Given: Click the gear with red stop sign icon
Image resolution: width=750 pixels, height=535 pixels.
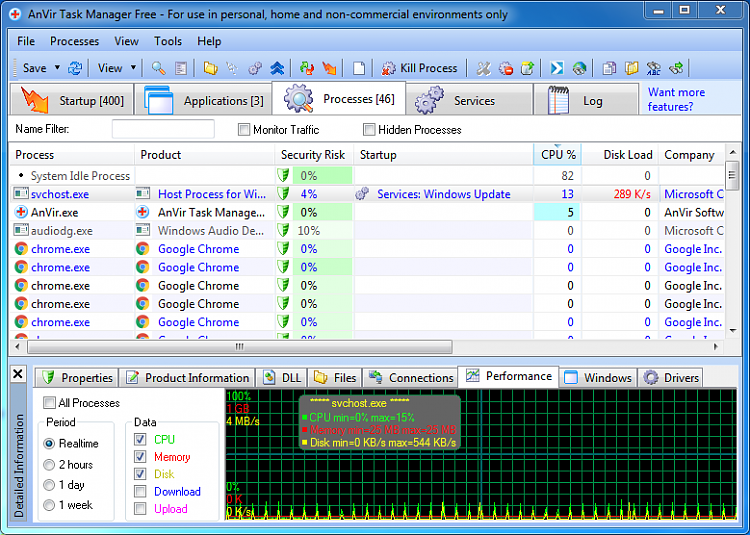Looking at the screenshot, I should point(506,68).
